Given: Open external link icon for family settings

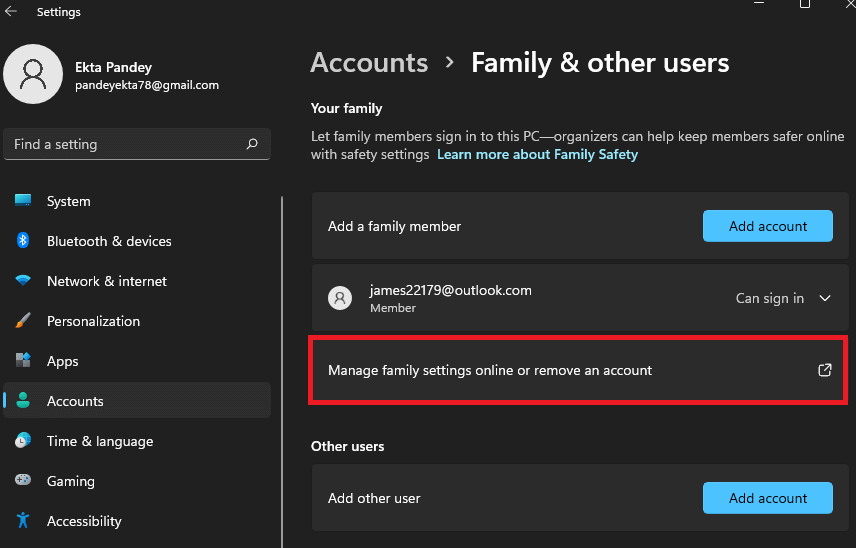Looking at the screenshot, I should 825,370.
